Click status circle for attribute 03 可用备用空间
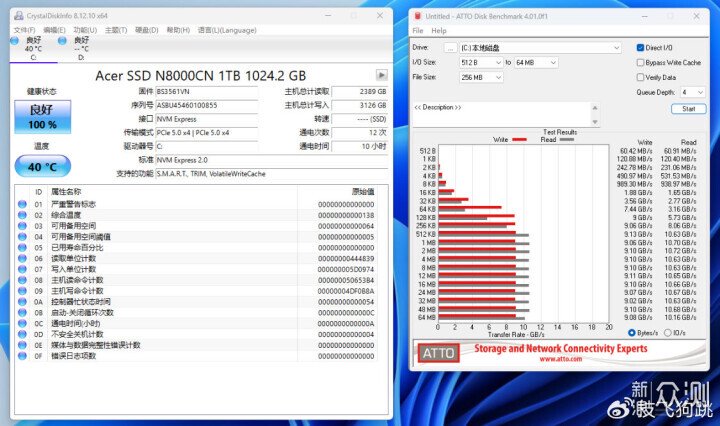 [x=22, y=226]
